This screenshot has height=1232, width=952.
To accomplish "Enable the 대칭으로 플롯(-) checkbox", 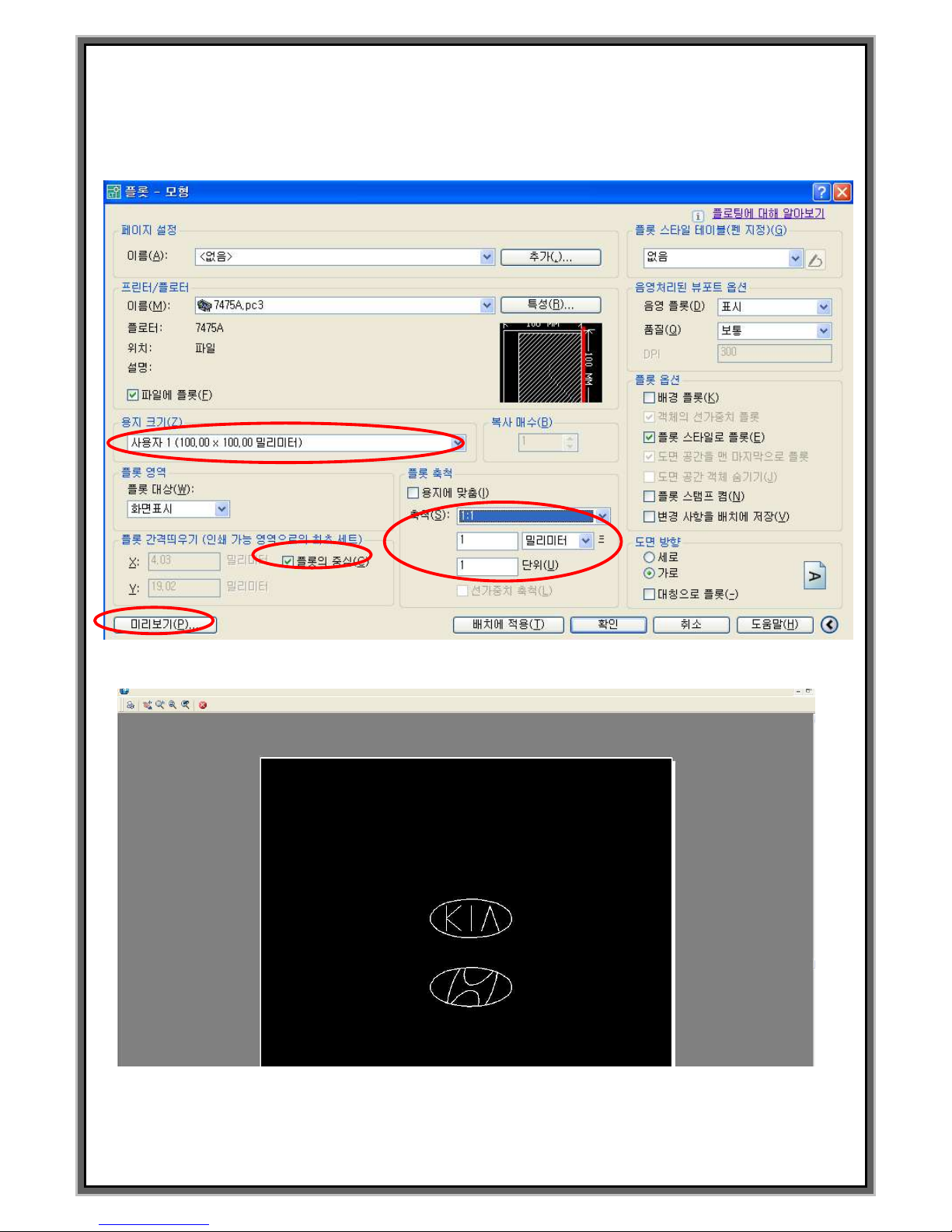I will click(649, 594).
